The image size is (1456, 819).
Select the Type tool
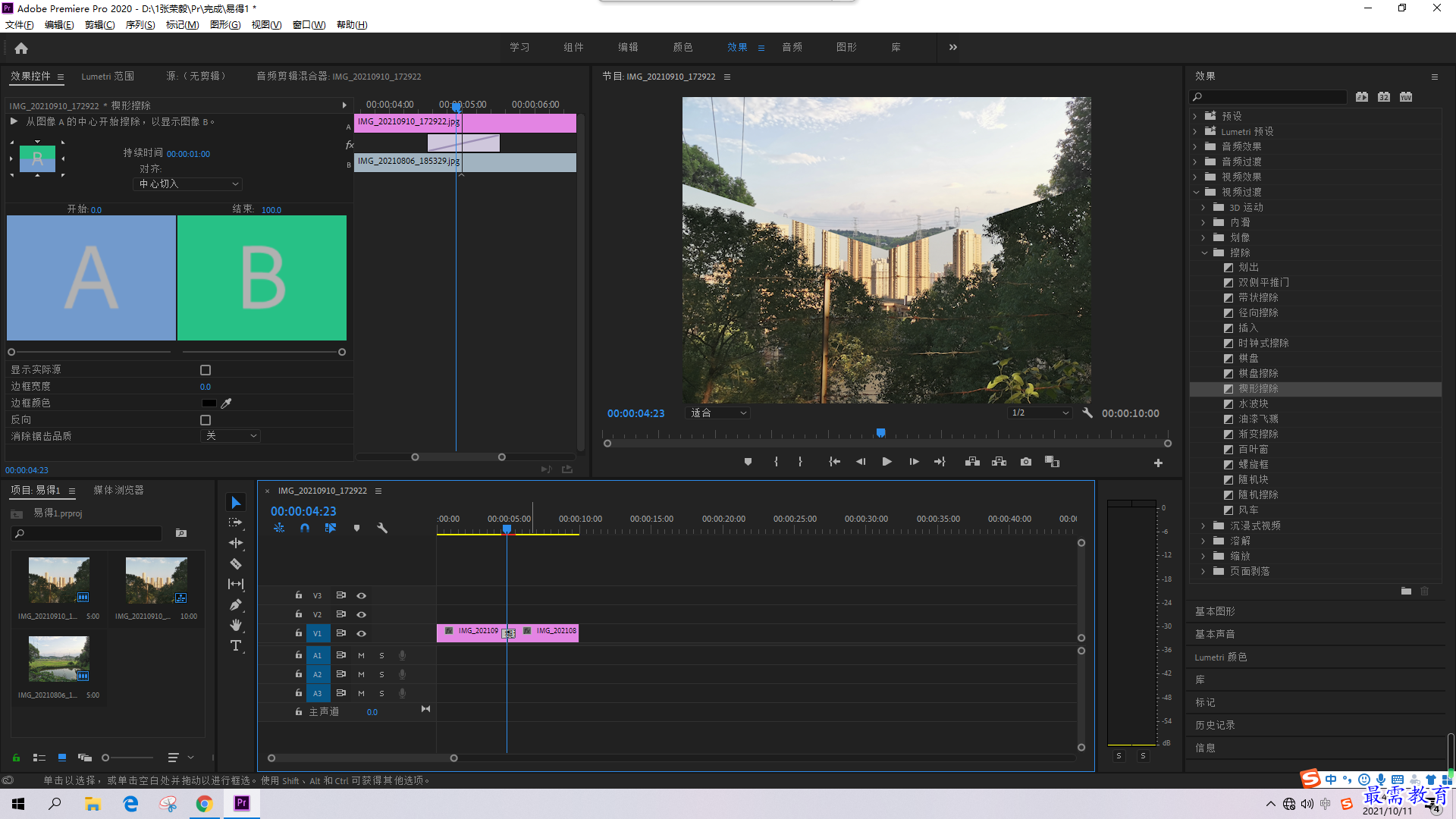pyautogui.click(x=236, y=645)
